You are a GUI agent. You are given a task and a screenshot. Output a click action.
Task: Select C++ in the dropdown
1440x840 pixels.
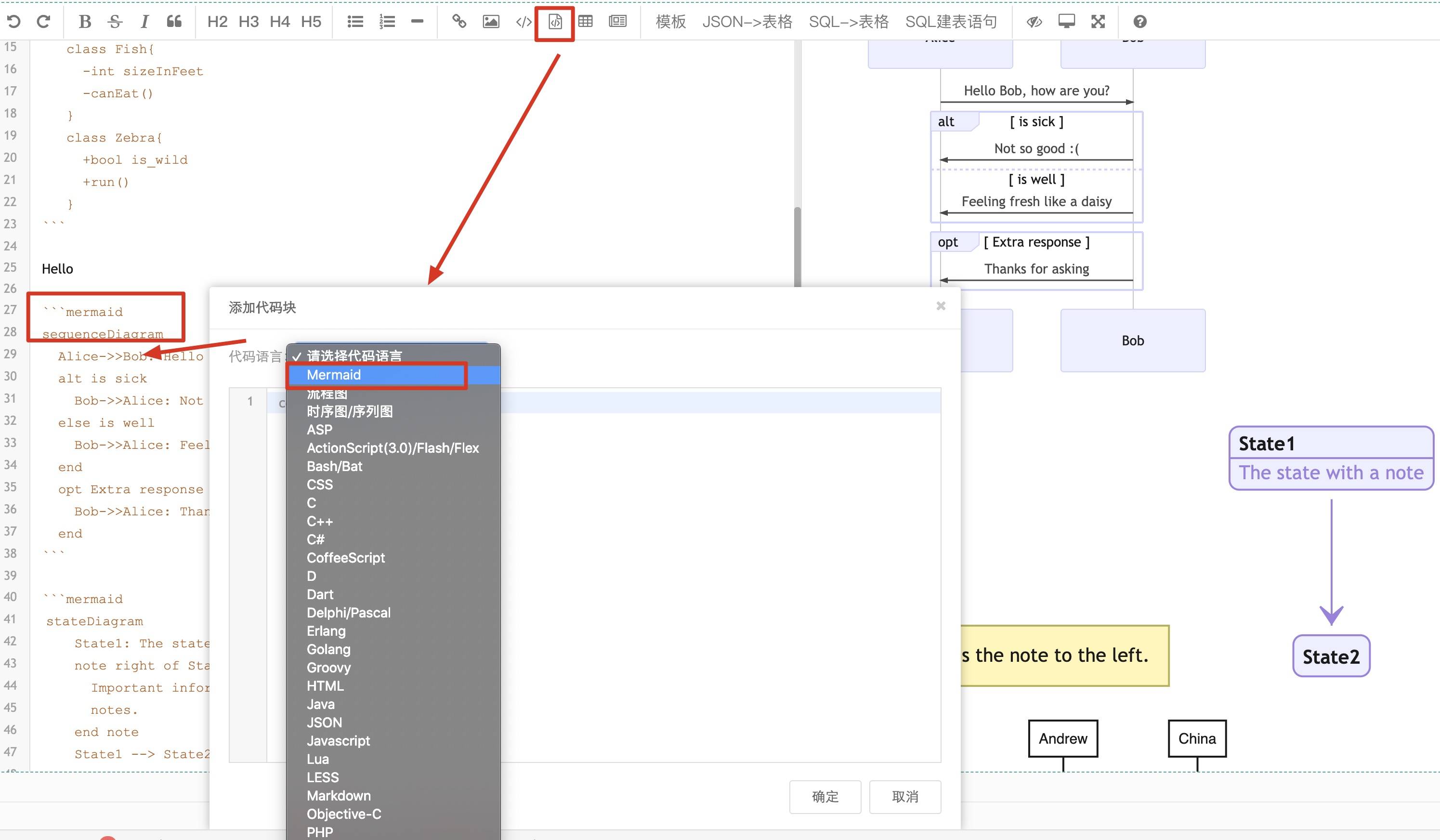tap(393, 521)
